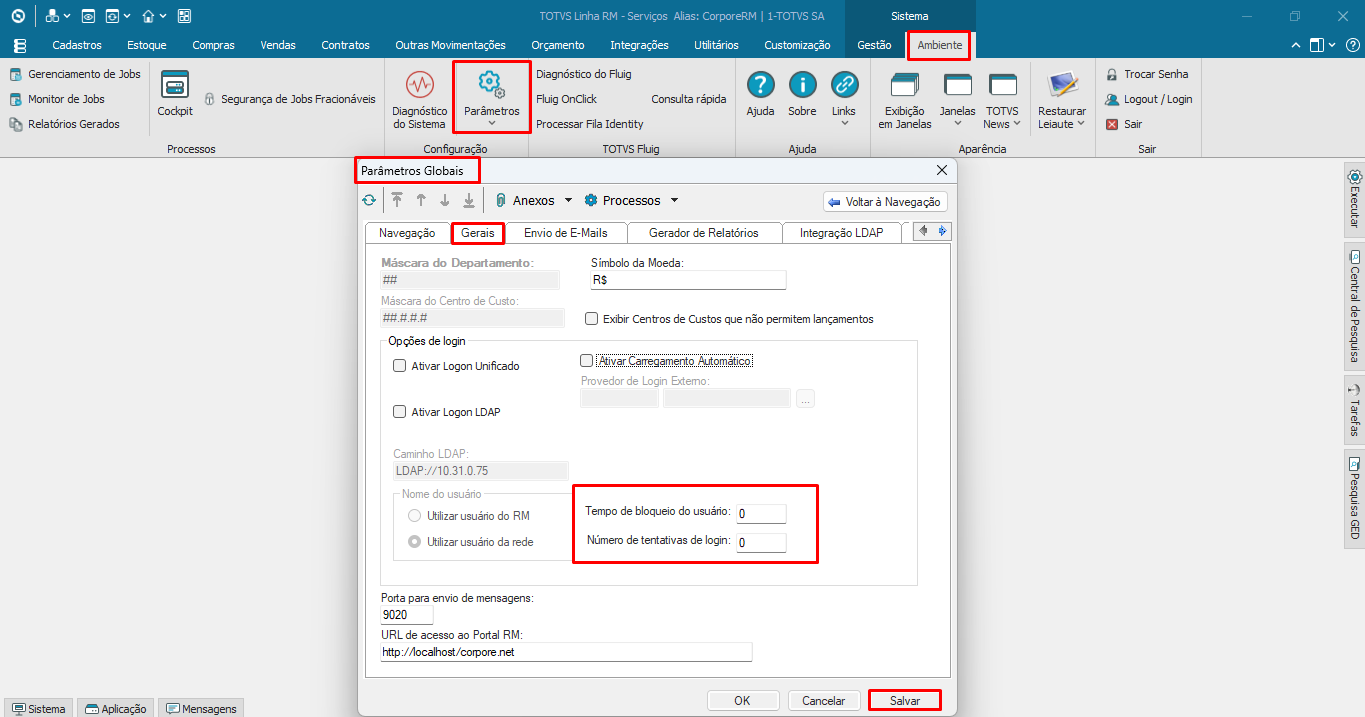Open the Parâmetros gear icon
Viewport: 1365px width, 717px height.
click(x=491, y=84)
